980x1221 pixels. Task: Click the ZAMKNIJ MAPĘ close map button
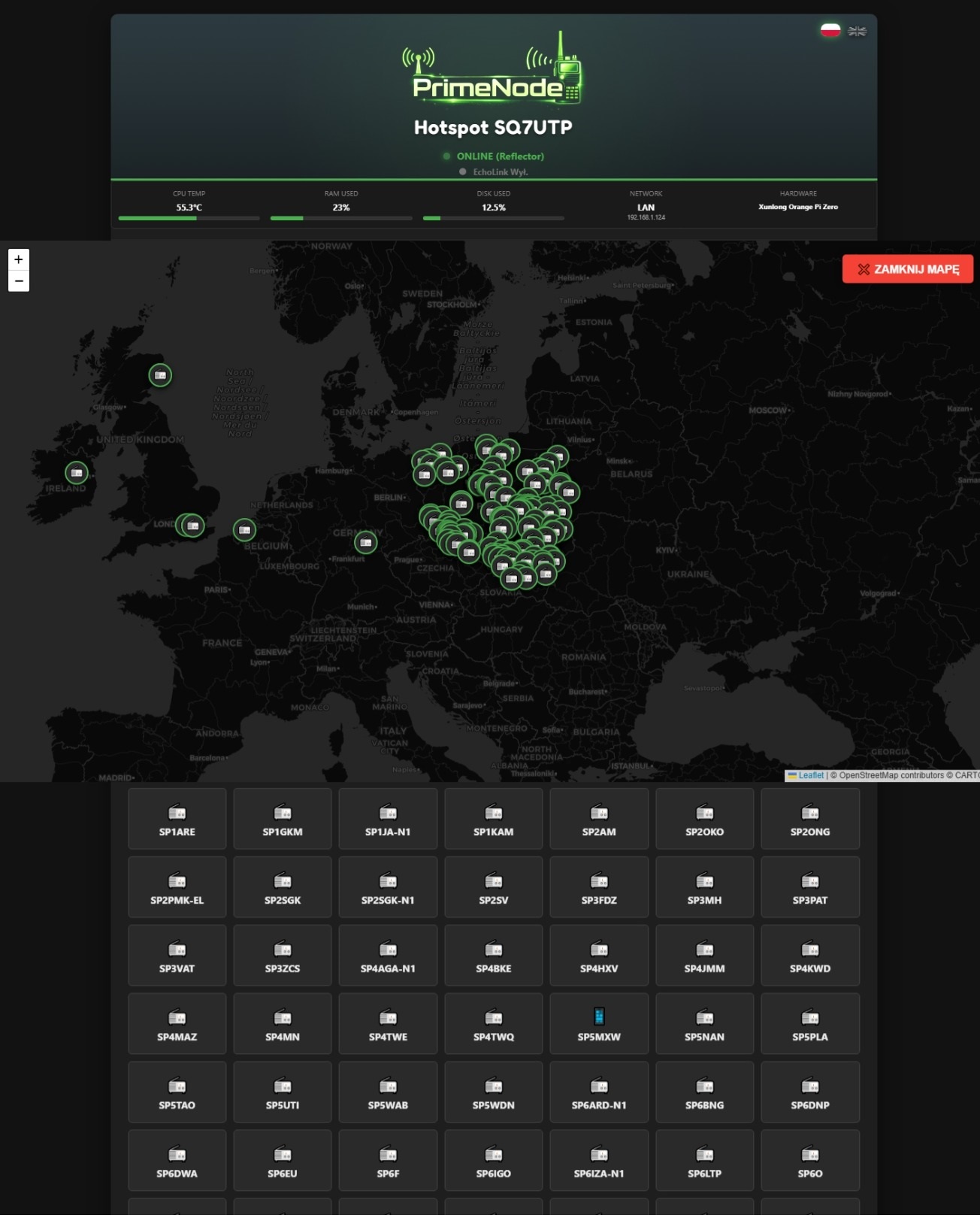coord(908,269)
